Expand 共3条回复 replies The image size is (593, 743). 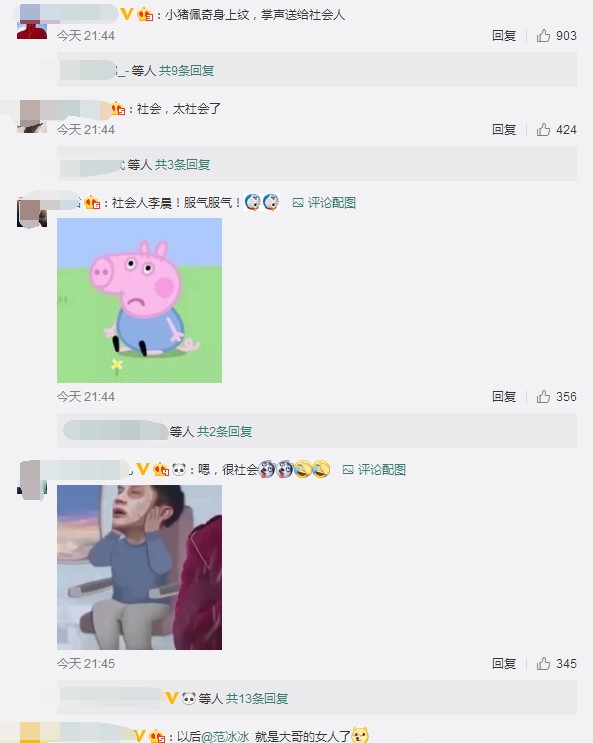[x=182, y=164]
